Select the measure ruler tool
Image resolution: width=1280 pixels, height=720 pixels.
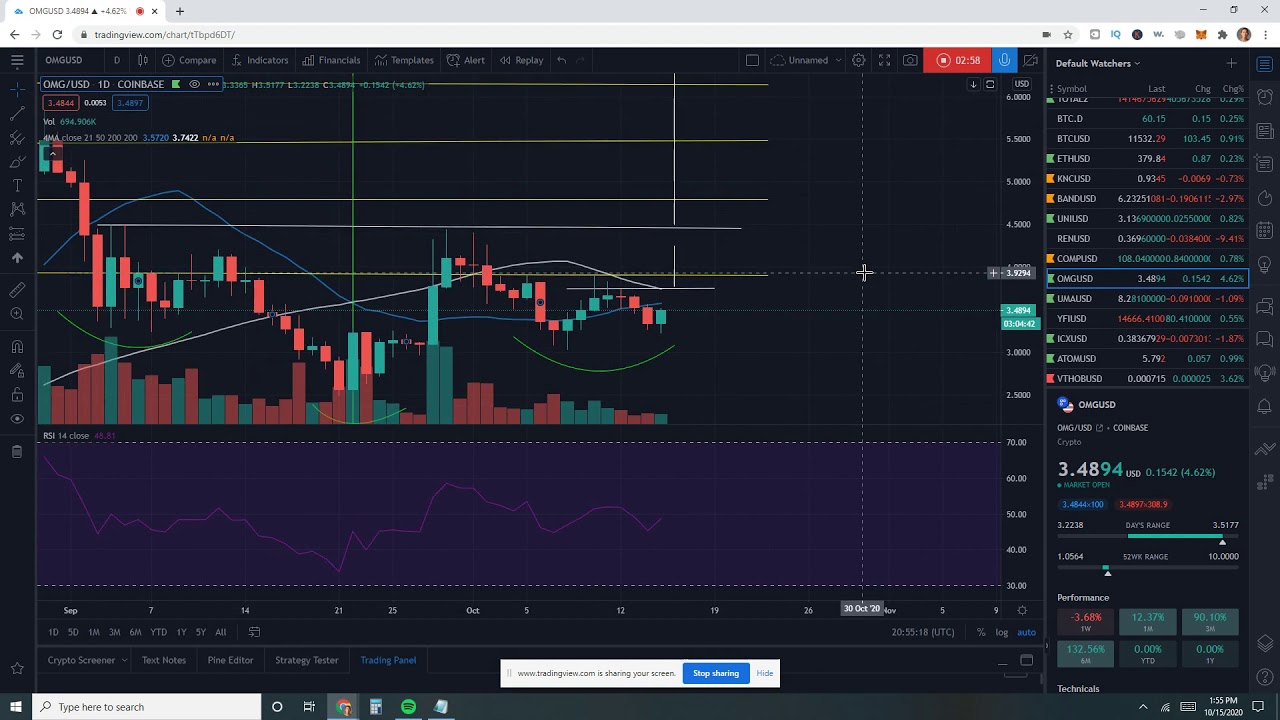(x=17, y=290)
